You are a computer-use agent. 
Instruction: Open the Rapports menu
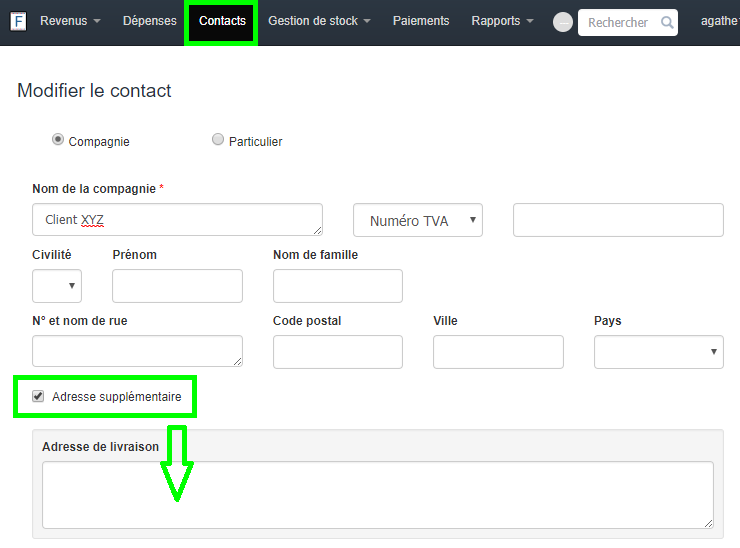tap(502, 21)
